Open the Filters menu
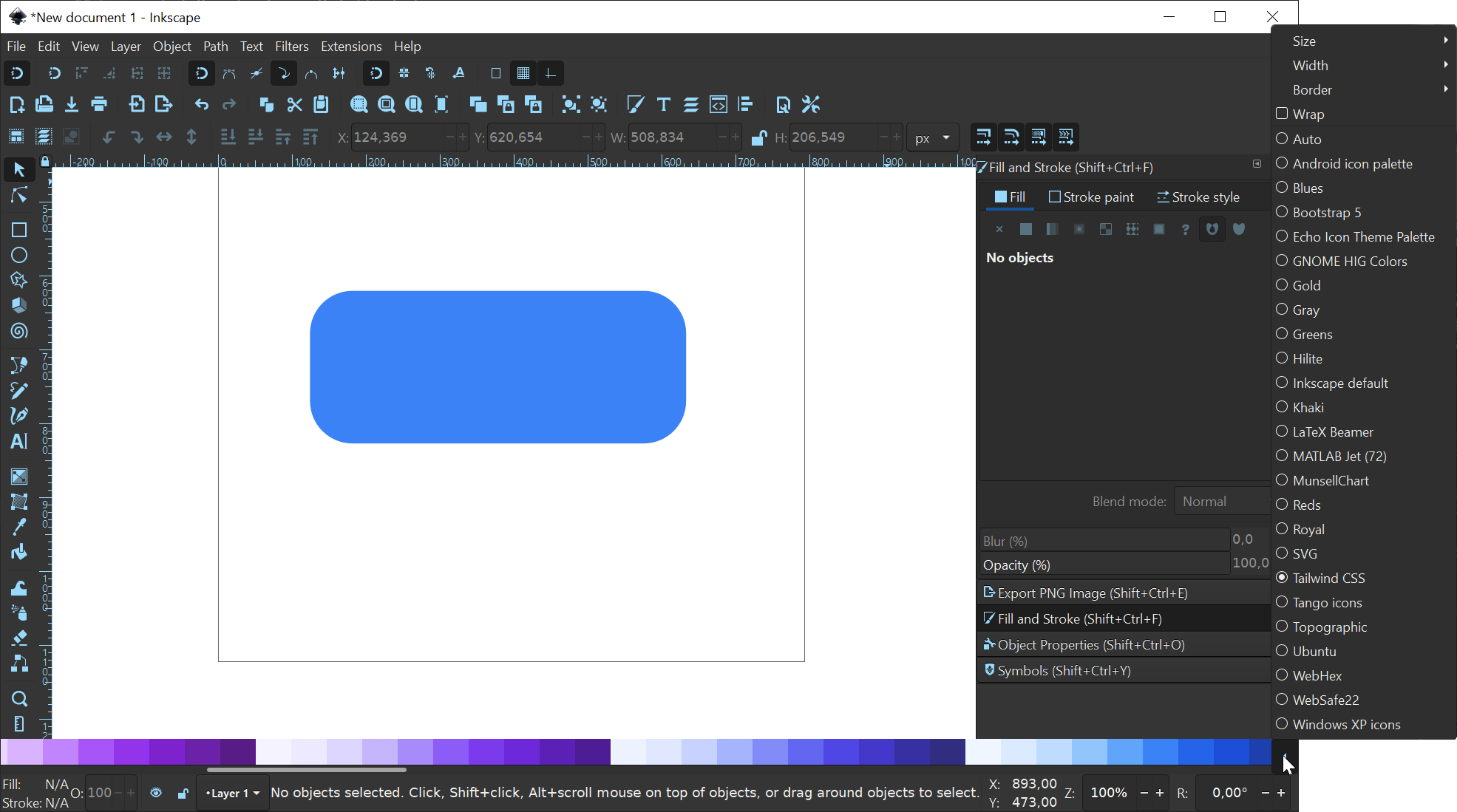 click(291, 46)
